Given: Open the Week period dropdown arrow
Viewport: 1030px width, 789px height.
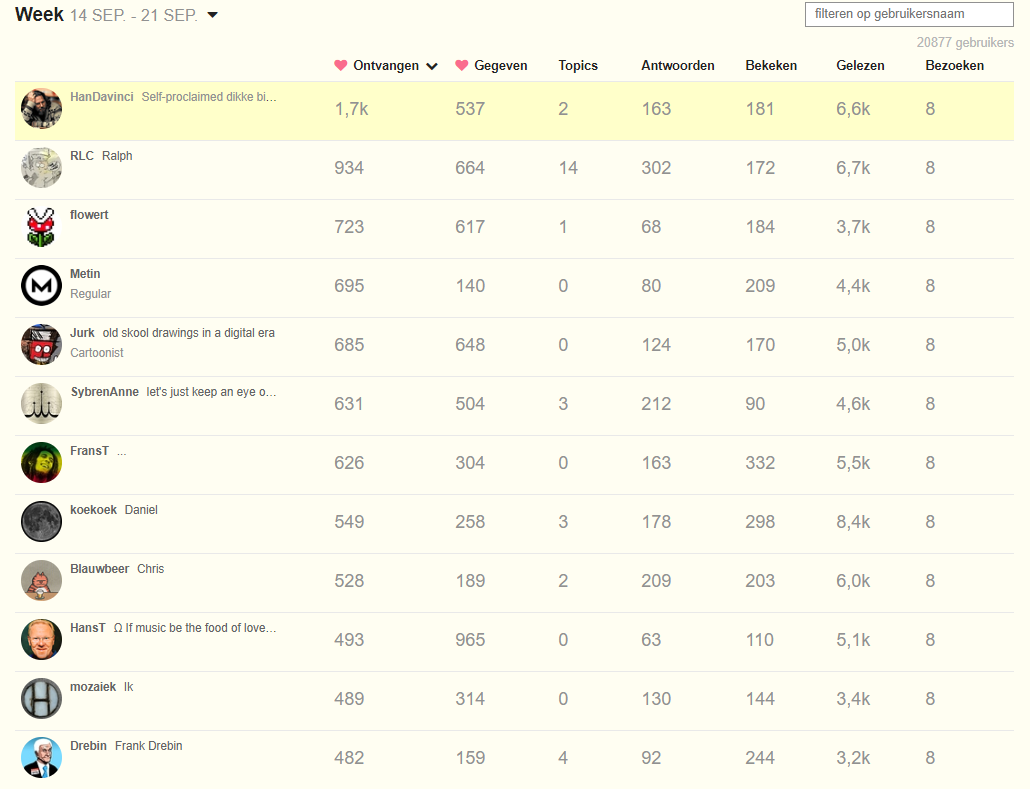Looking at the screenshot, I should (x=212, y=15).
